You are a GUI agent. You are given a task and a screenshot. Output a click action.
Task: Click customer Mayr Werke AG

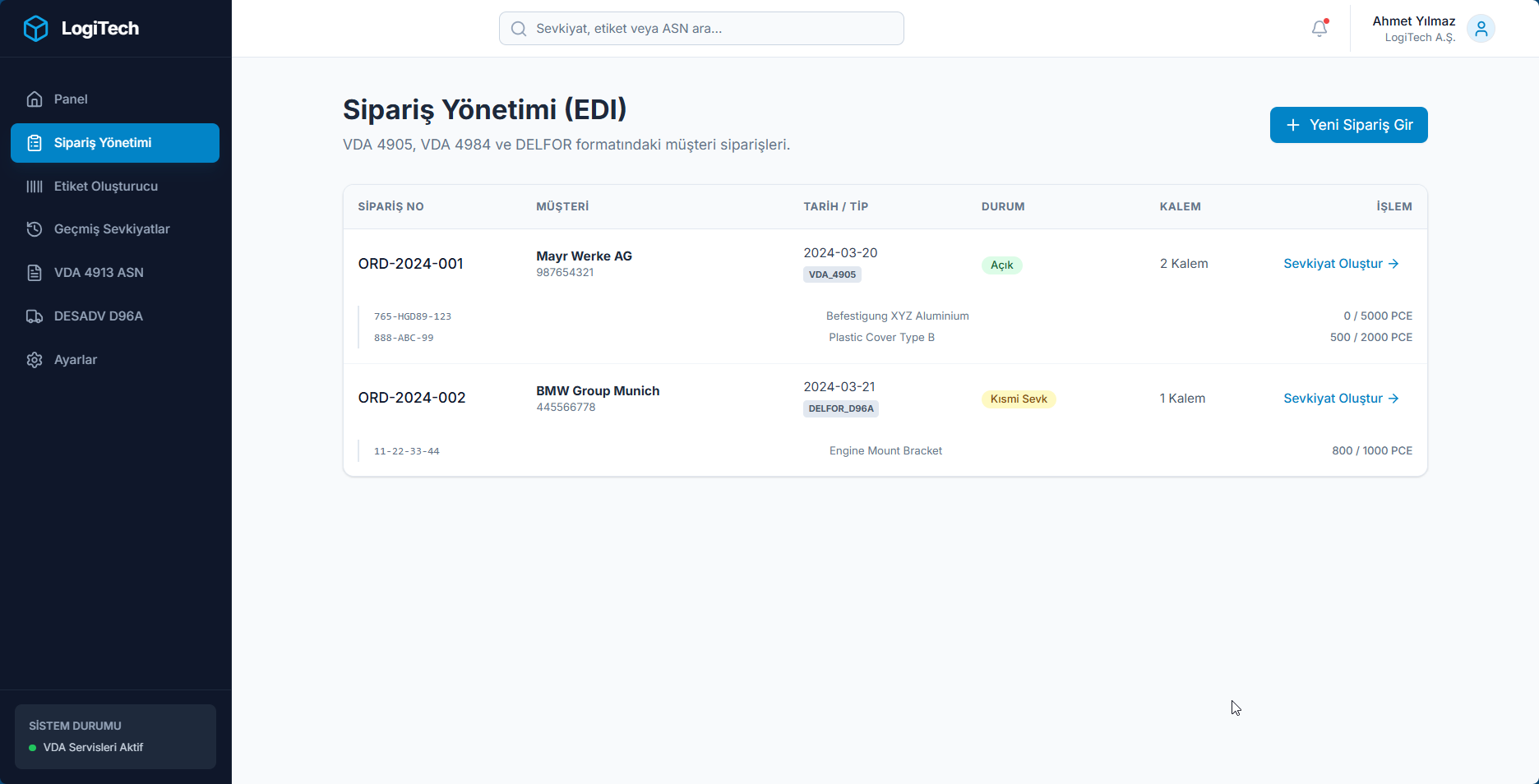[584, 256]
